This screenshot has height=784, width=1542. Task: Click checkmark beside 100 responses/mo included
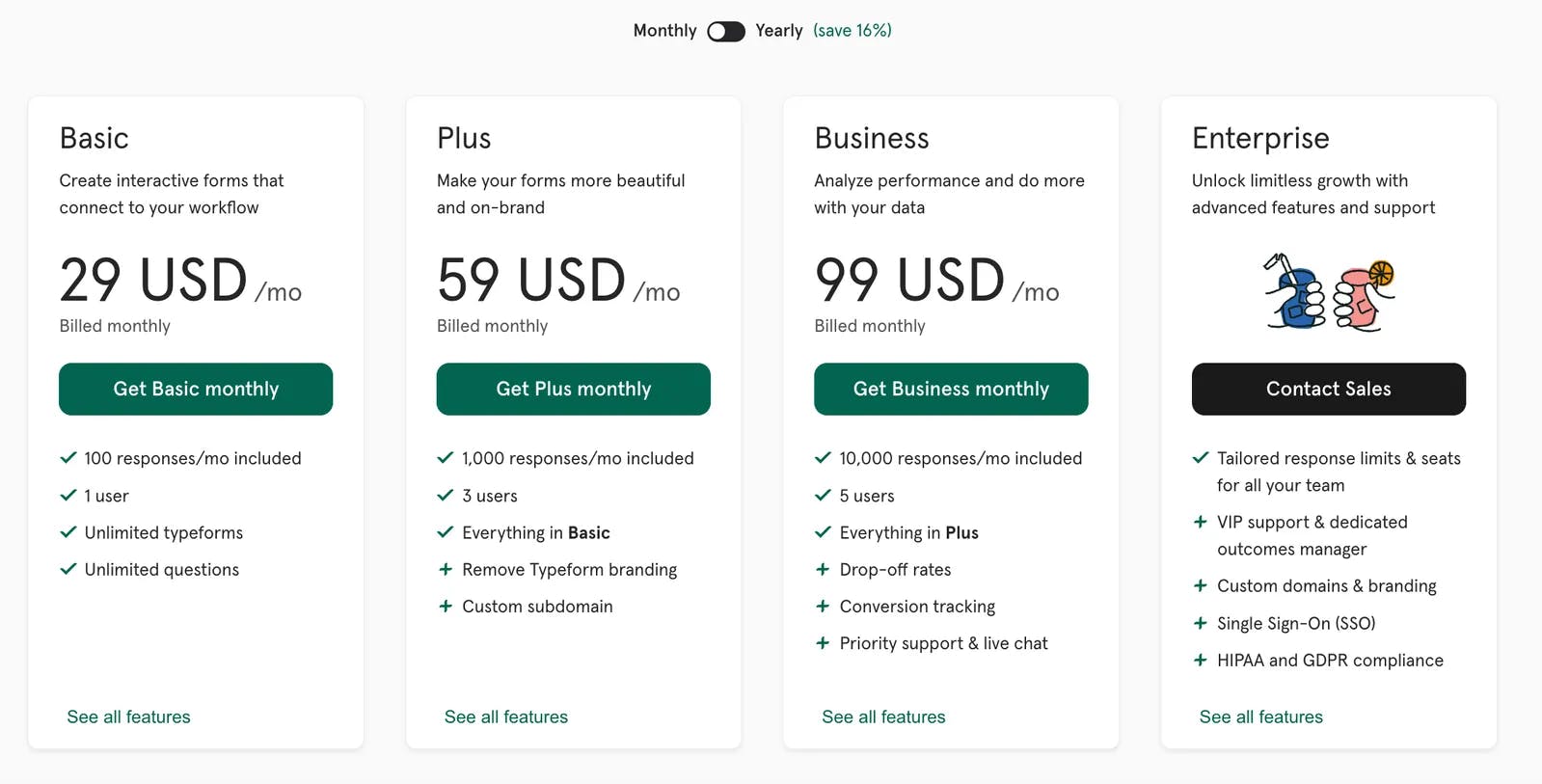click(68, 458)
